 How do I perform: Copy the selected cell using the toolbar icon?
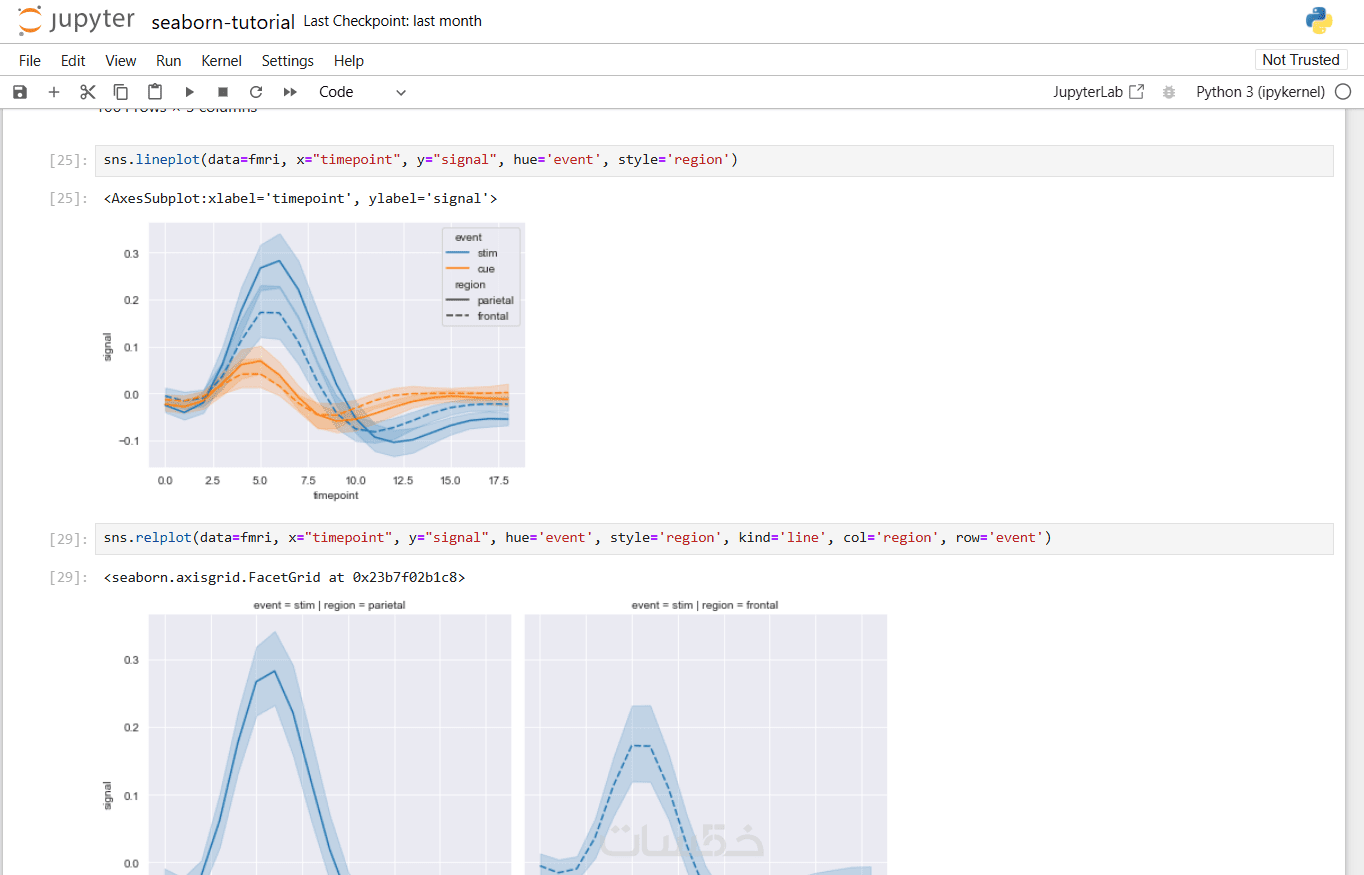(x=121, y=92)
